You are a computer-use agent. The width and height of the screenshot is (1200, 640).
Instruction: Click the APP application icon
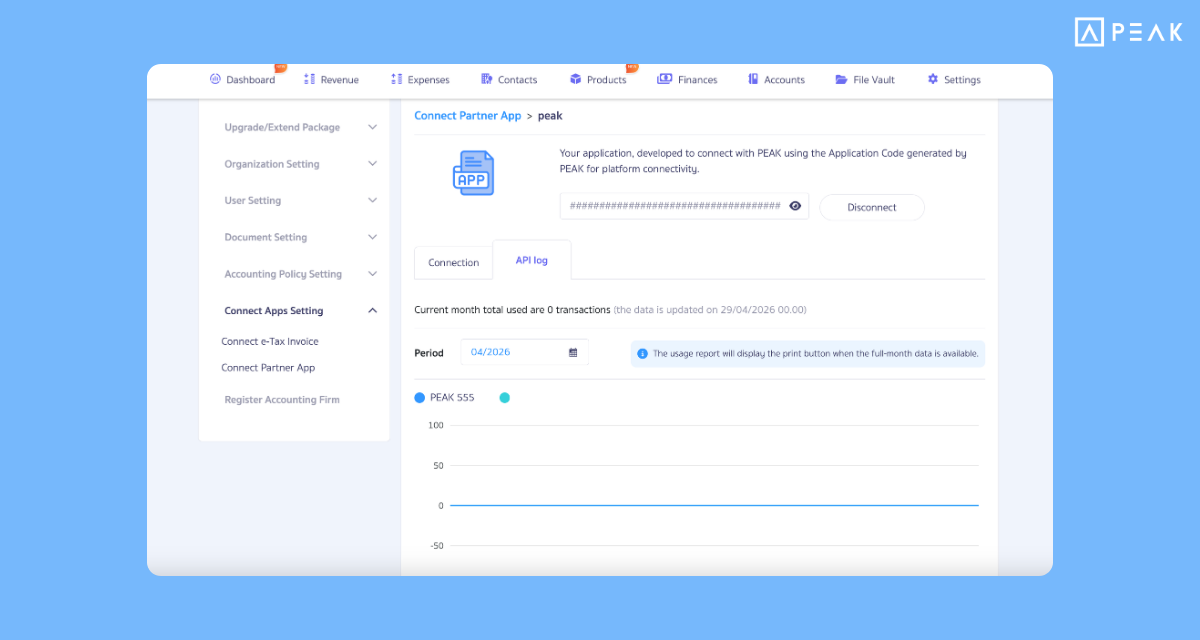(471, 172)
